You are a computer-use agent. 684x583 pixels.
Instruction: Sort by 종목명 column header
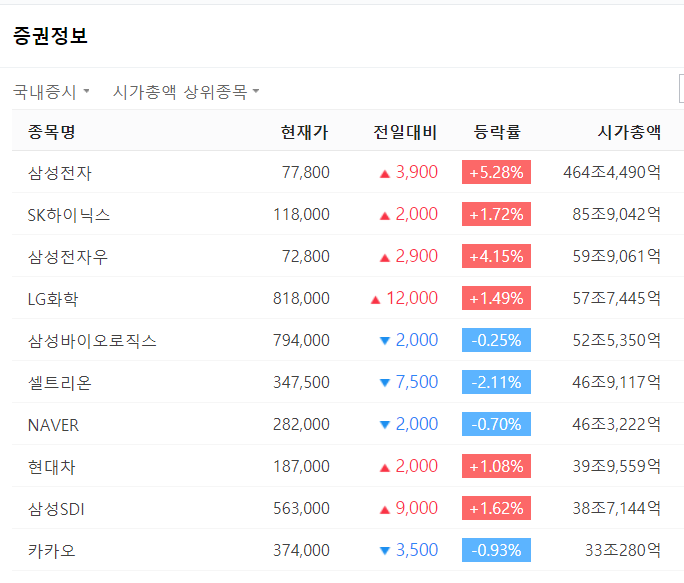(x=51, y=131)
